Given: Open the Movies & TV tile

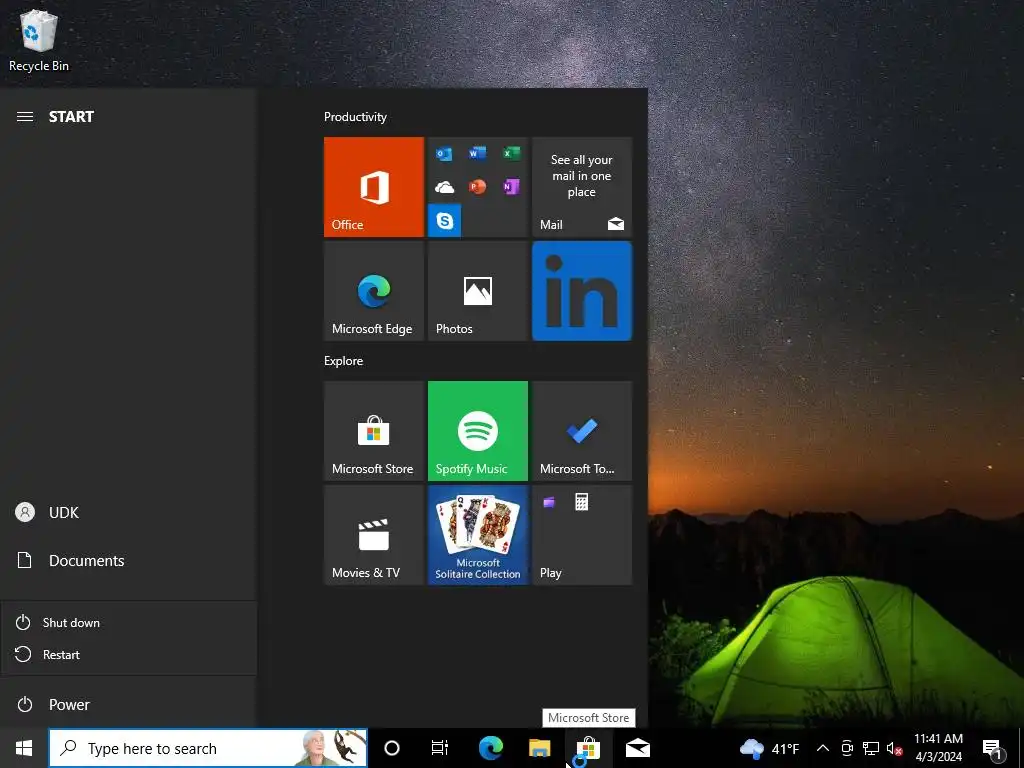Looking at the screenshot, I should [374, 535].
